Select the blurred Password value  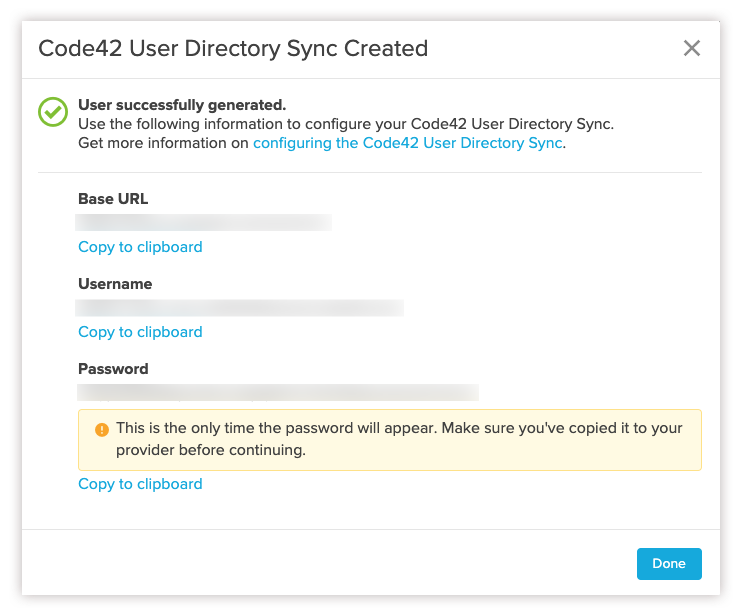coord(278,392)
